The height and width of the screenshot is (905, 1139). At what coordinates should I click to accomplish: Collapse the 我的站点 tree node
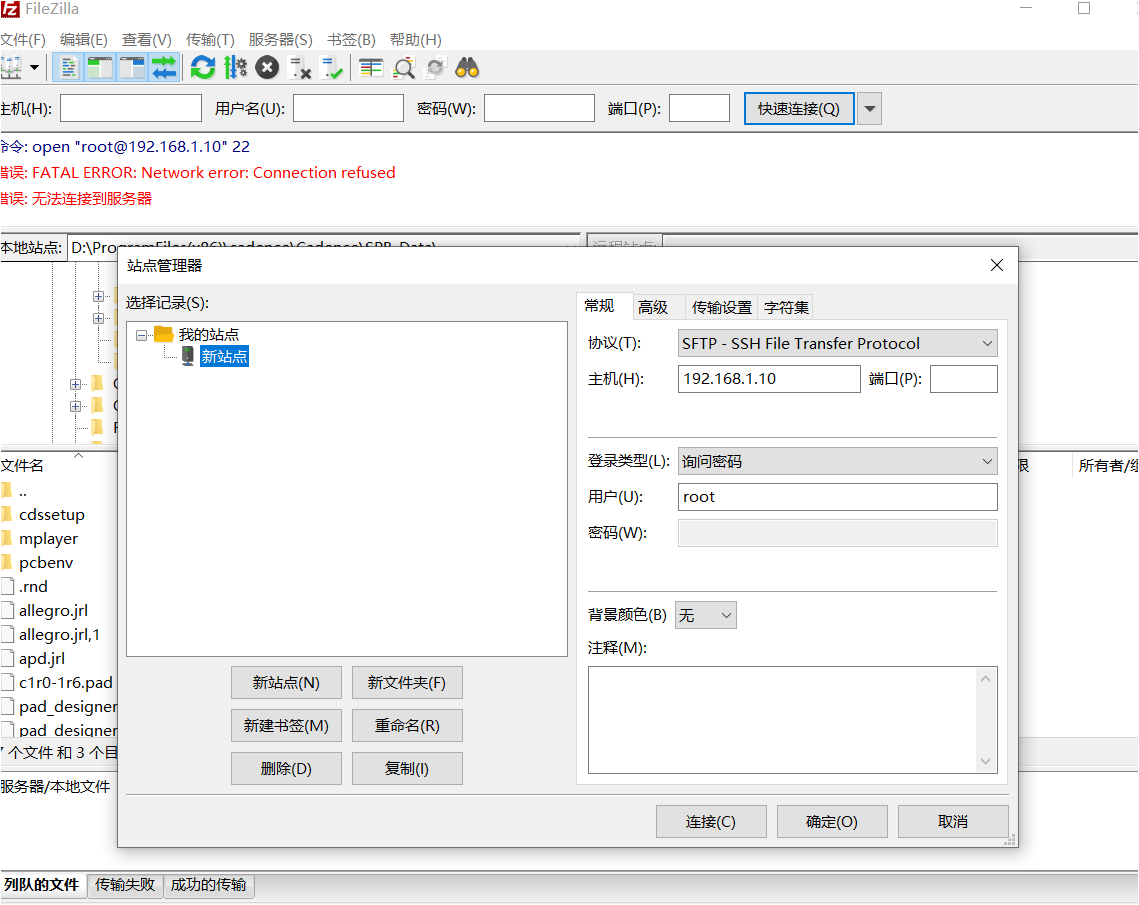(x=142, y=334)
